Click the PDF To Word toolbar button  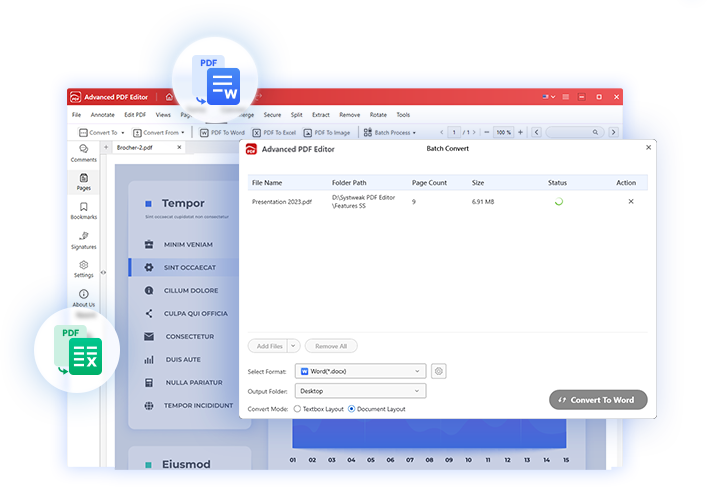(x=222, y=133)
